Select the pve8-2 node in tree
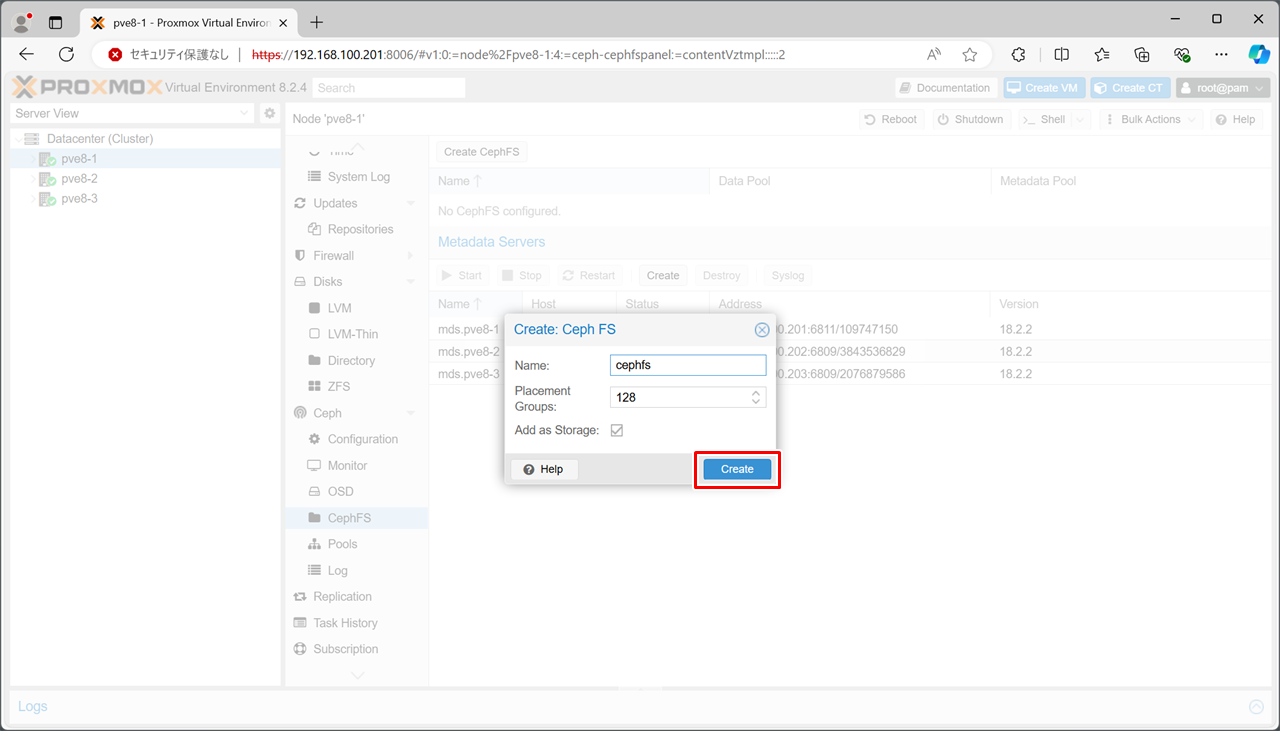The height and width of the screenshot is (731, 1280). (x=79, y=179)
